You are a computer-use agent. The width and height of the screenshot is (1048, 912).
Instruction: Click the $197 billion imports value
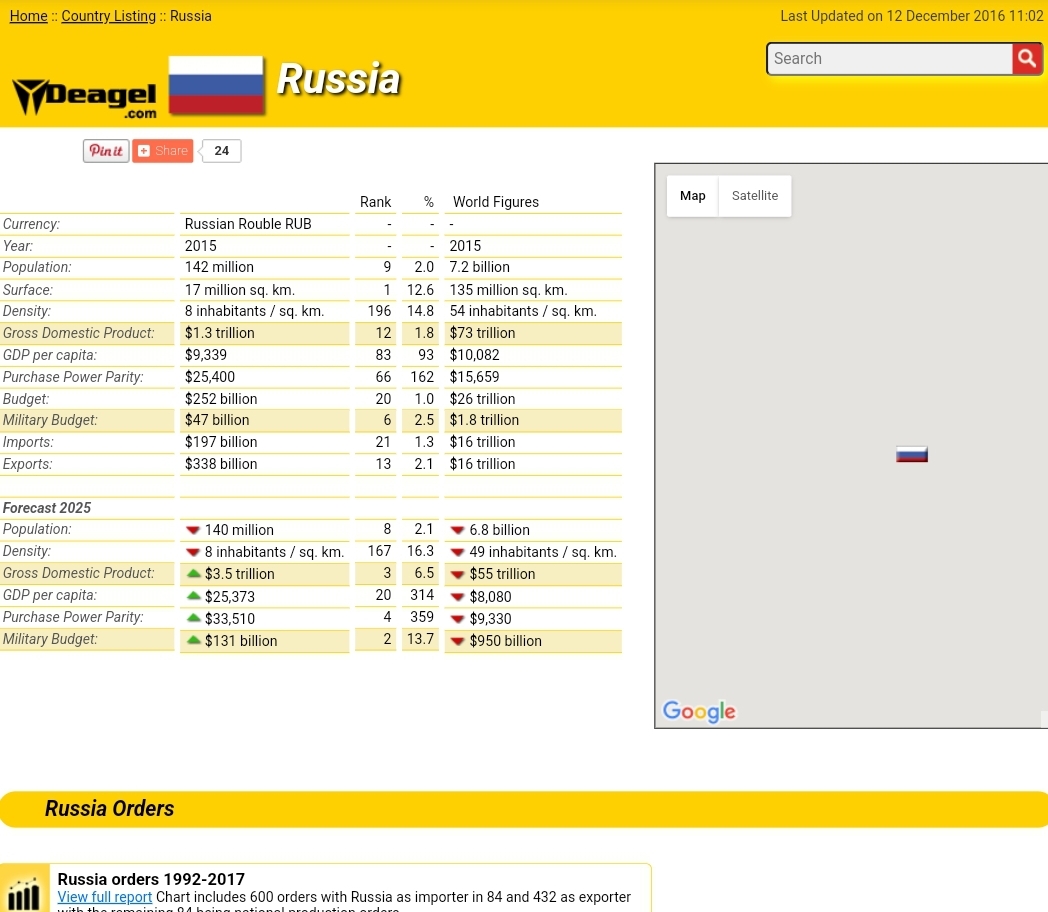click(221, 442)
